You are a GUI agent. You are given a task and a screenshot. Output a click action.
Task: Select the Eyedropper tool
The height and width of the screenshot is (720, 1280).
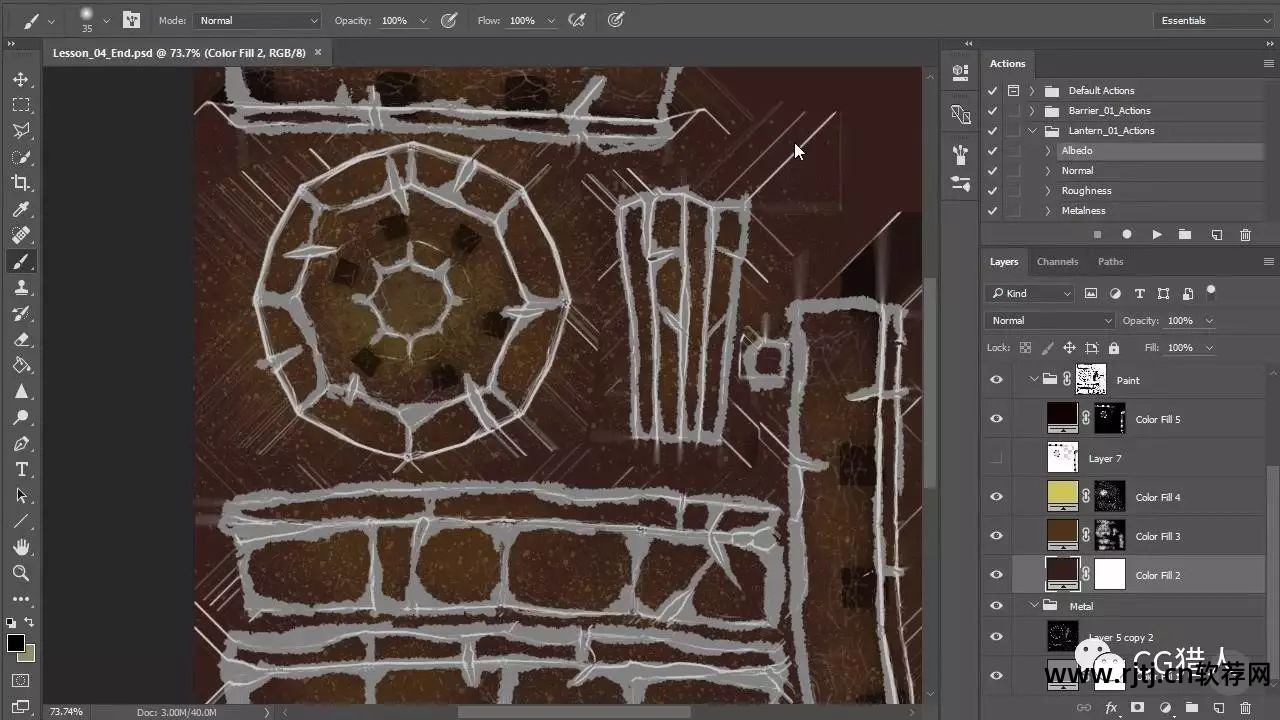pyautogui.click(x=21, y=209)
